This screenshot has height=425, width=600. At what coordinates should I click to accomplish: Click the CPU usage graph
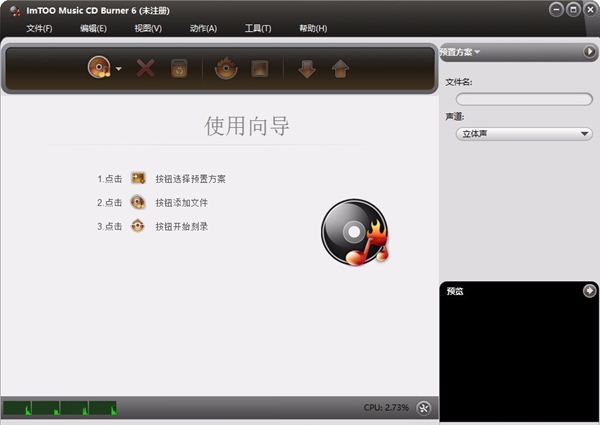(60, 408)
